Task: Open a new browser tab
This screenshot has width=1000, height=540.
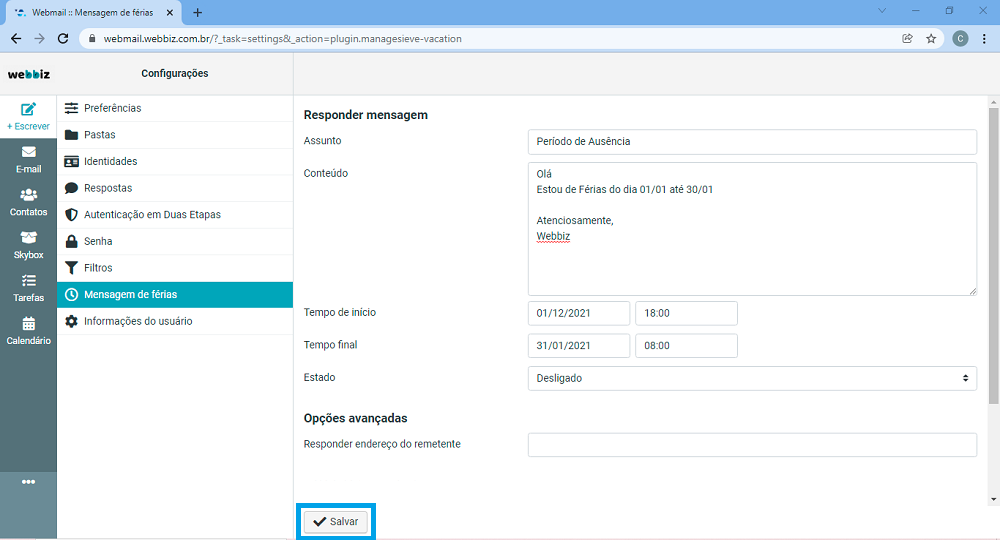Action: tap(197, 12)
